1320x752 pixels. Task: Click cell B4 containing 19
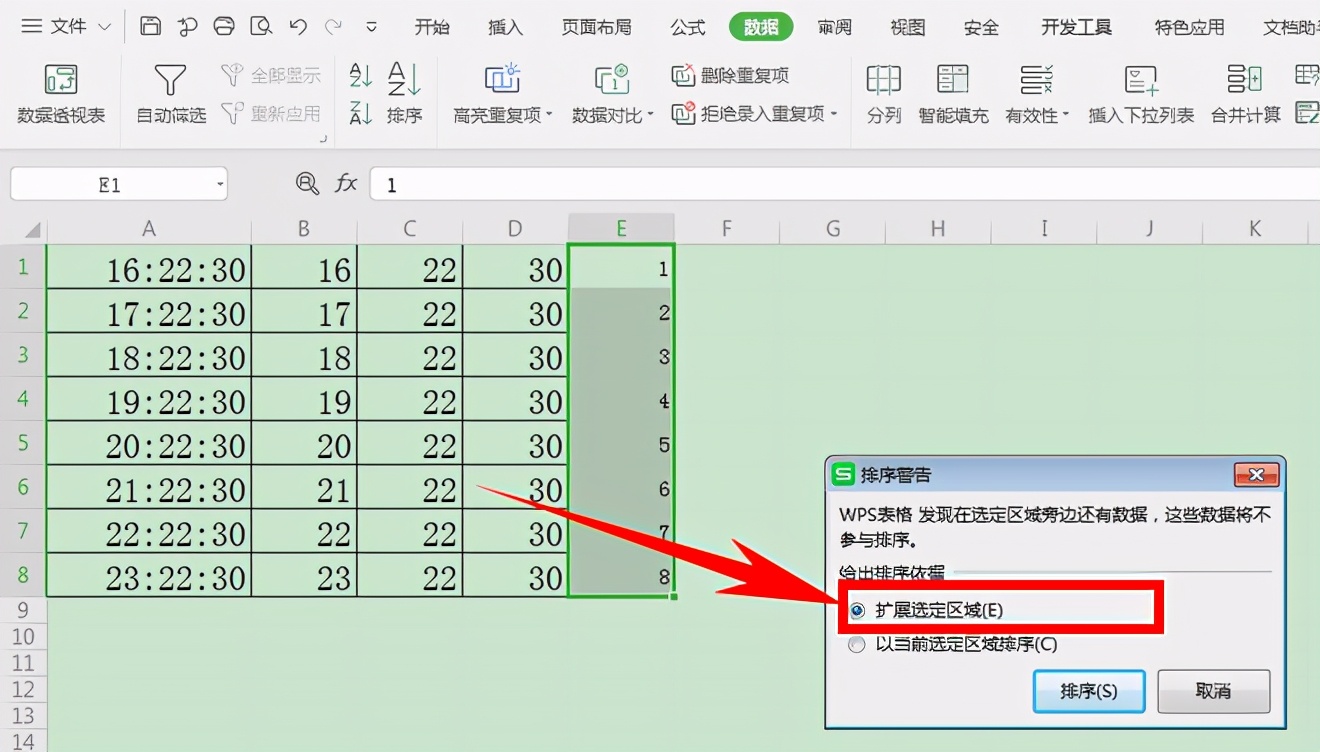(x=304, y=400)
